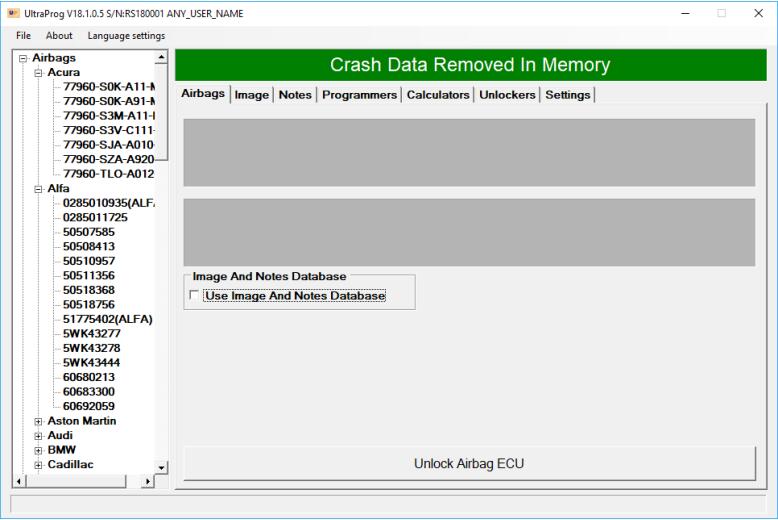Screen dimensions: 778x520
Task: Select 50511356 under Alfa
Action: tap(89, 275)
